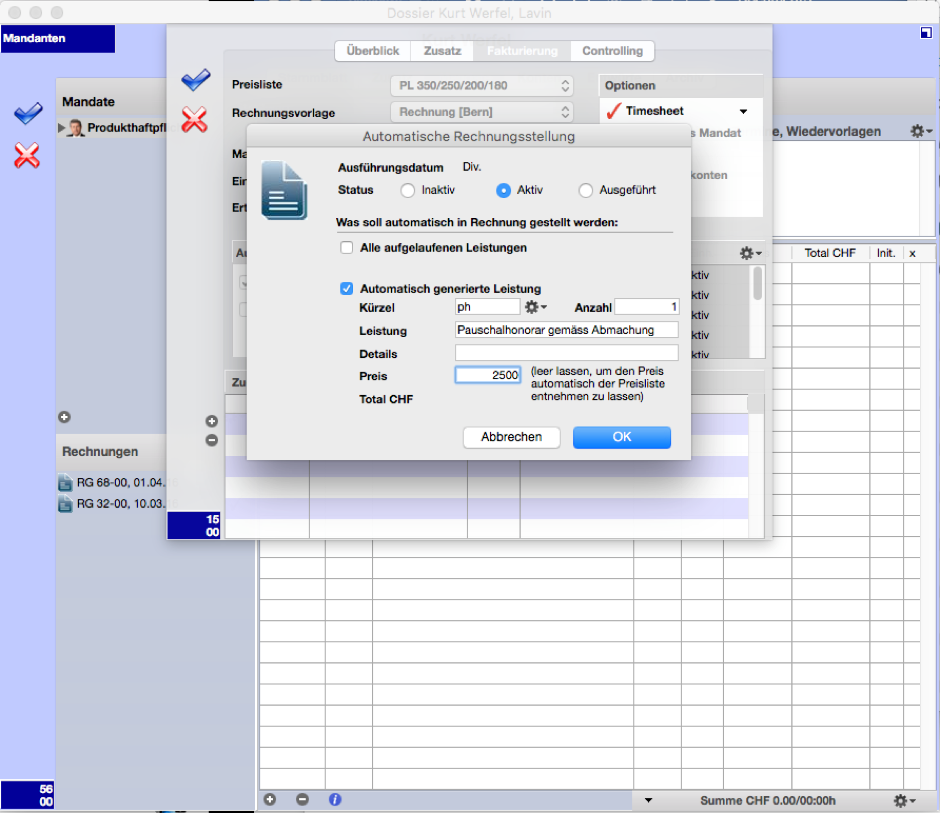Click the minus icon in dossier window sidebar
This screenshot has width=940, height=813.
click(x=212, y=440)
